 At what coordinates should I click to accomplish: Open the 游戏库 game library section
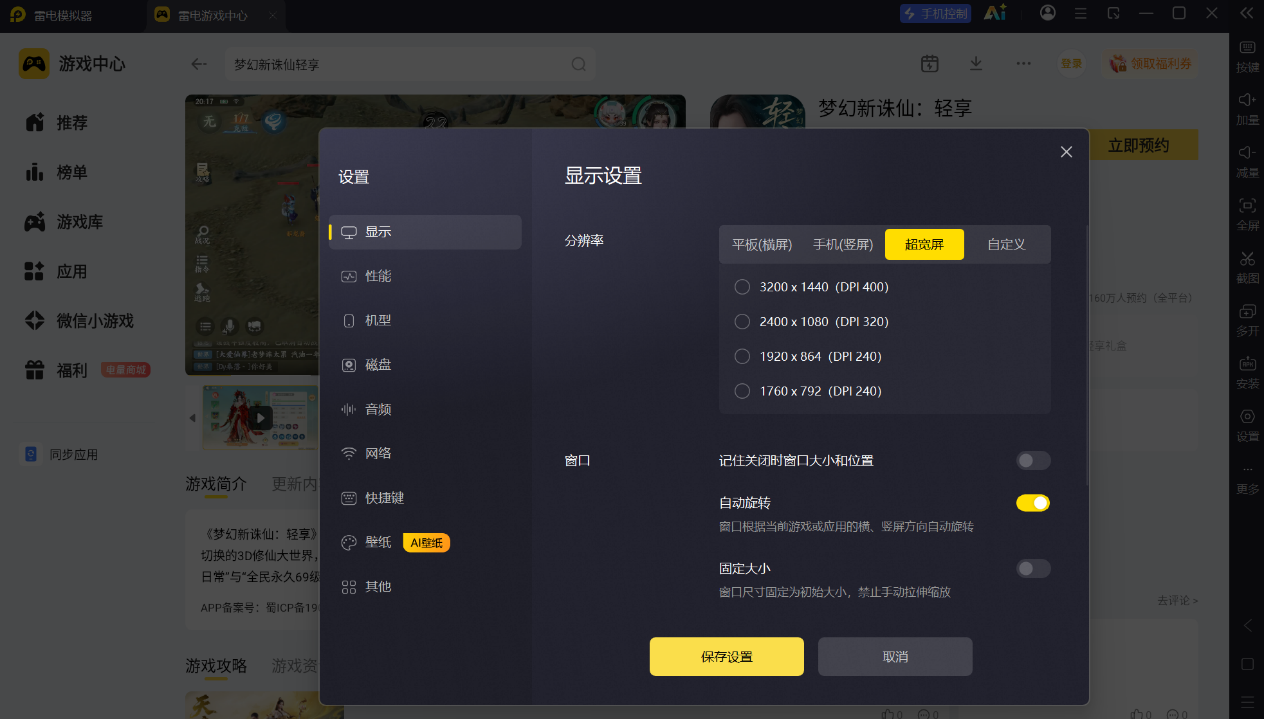click(x=64, y=222)
